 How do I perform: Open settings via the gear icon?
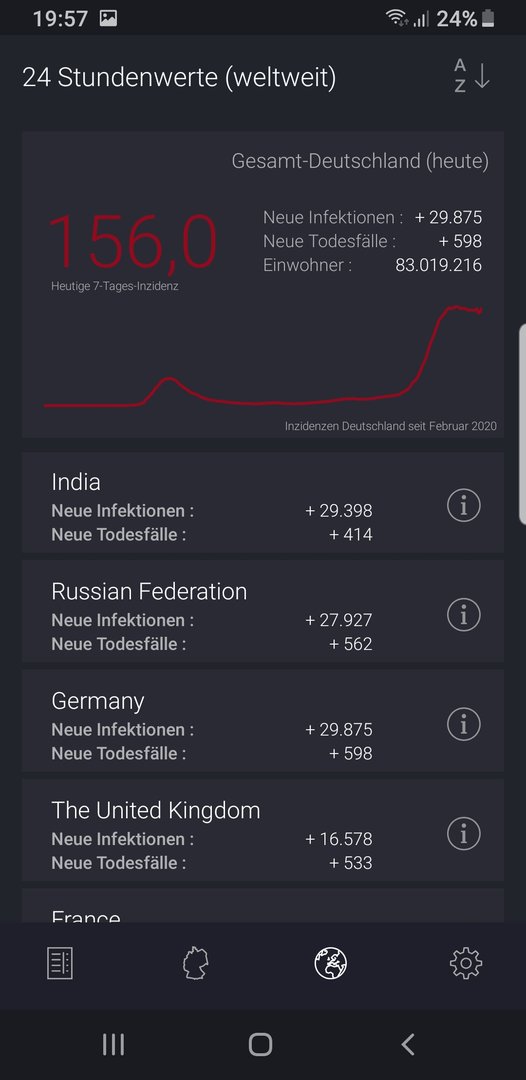466,963
